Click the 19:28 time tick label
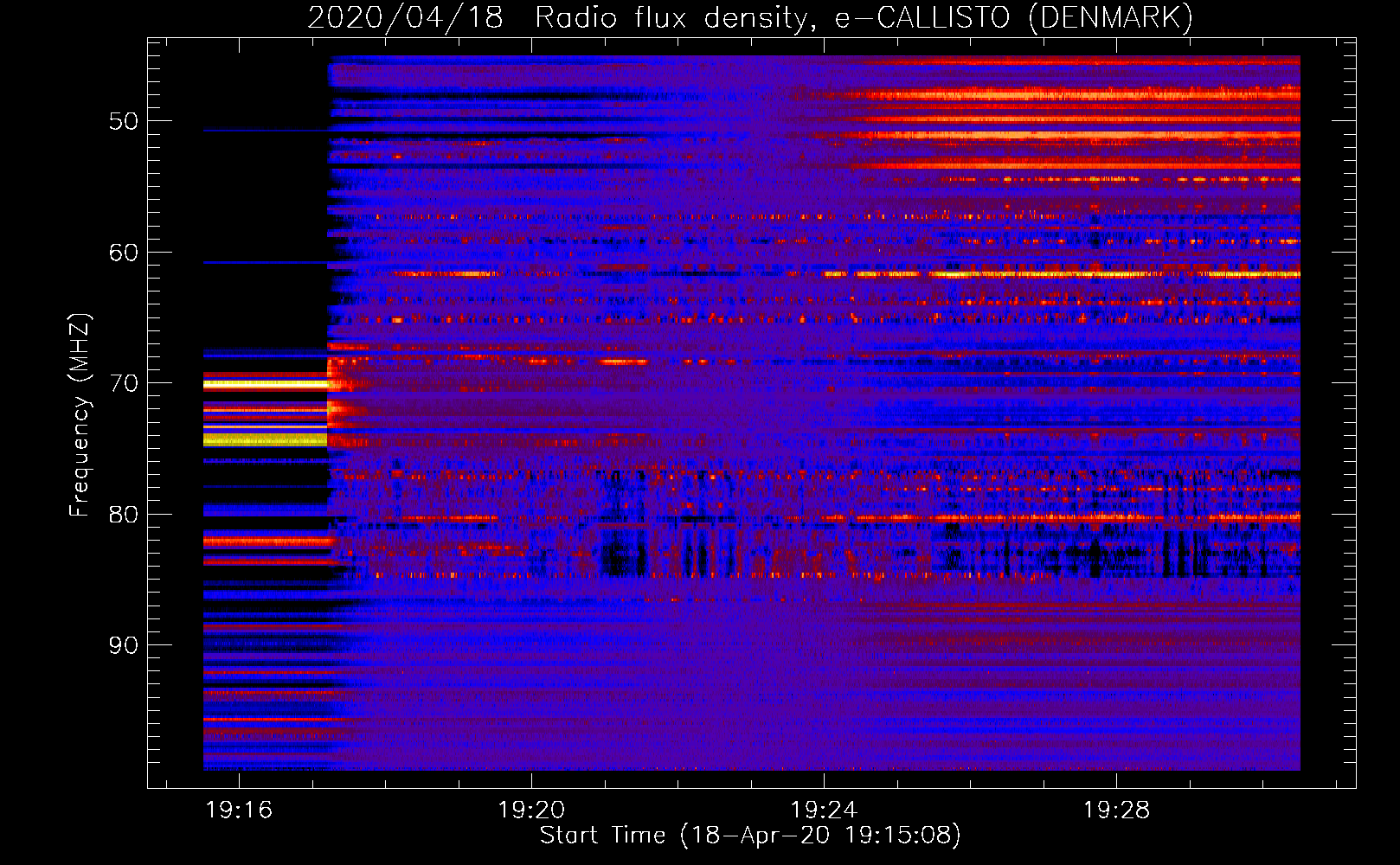1400x865 pixels. [x=1116, y=810]
